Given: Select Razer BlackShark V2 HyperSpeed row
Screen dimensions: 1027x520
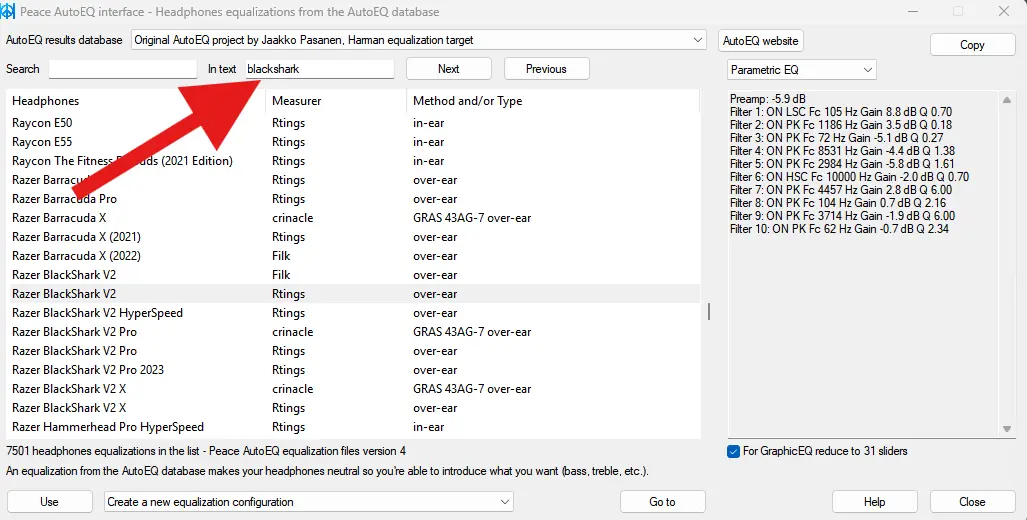Looking at the screenshot, I should [353, 312].
